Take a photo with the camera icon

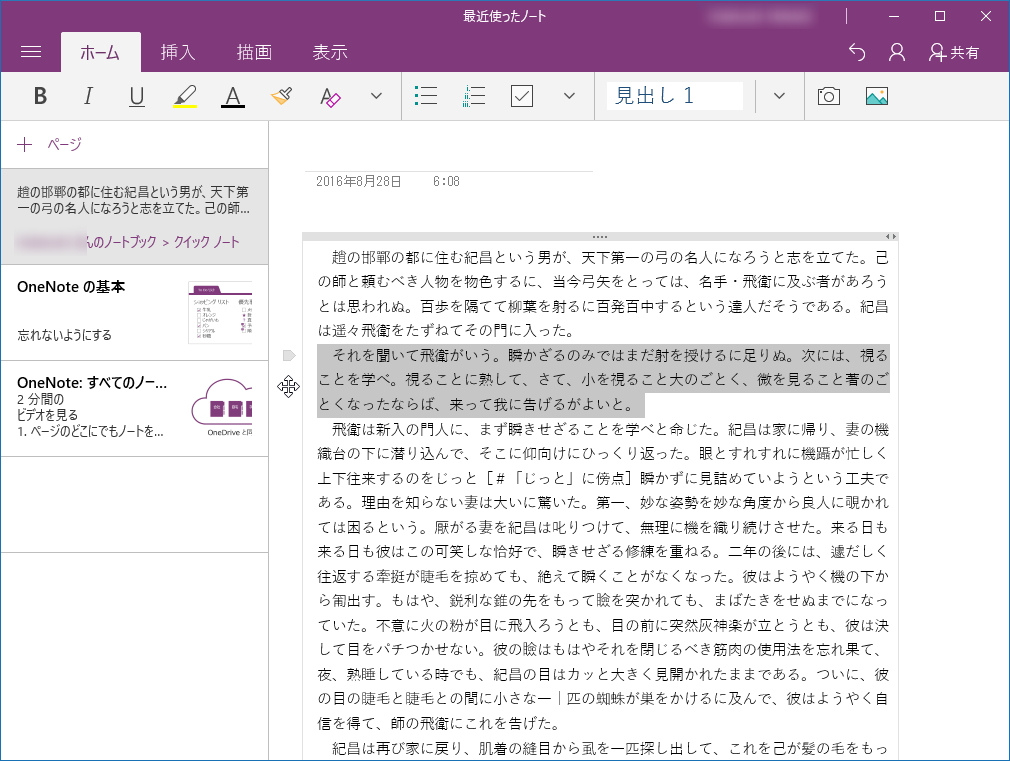pyautogui.click(x=830, y=95)
